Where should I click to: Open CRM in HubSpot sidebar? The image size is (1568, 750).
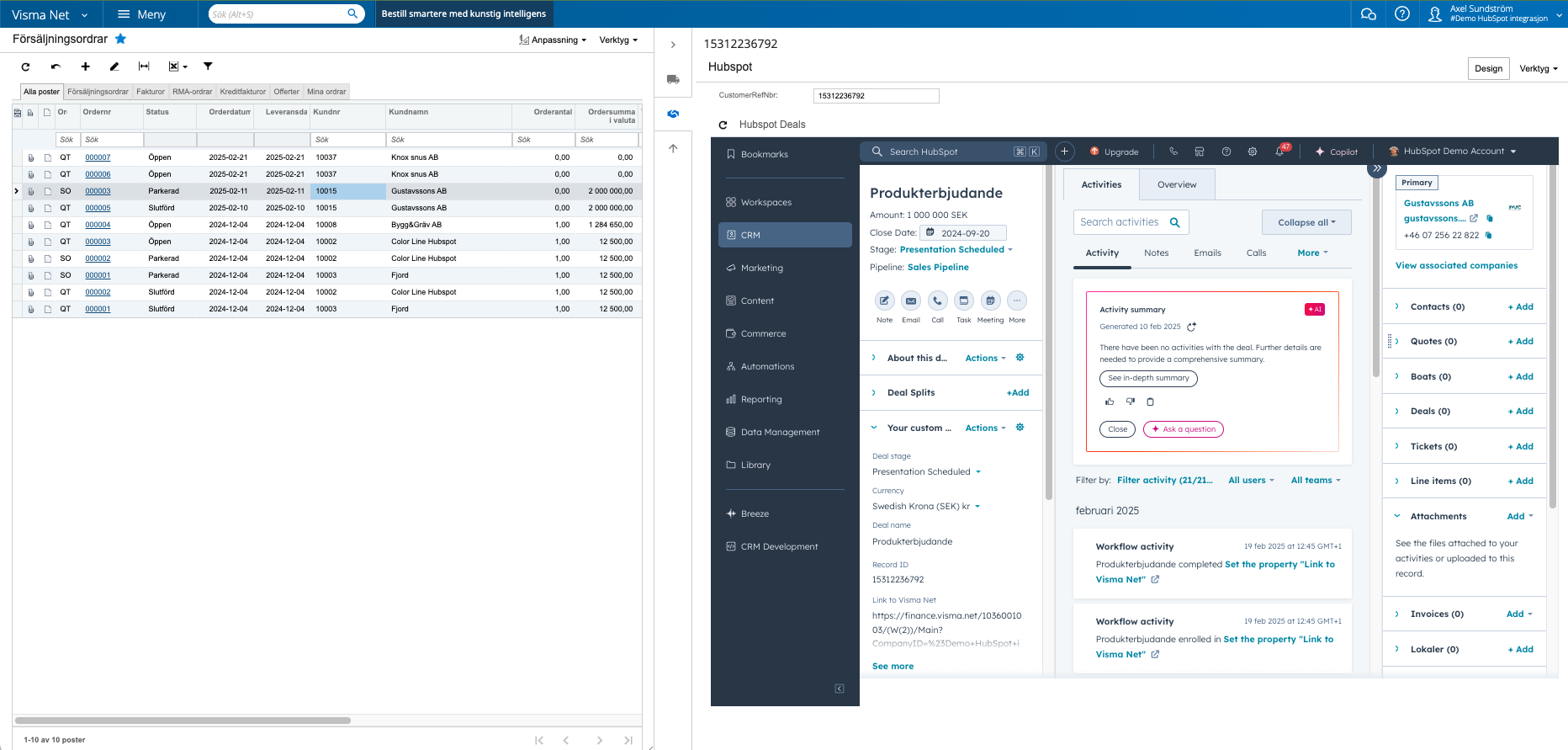pyautogui.click(x=785, y=235)
